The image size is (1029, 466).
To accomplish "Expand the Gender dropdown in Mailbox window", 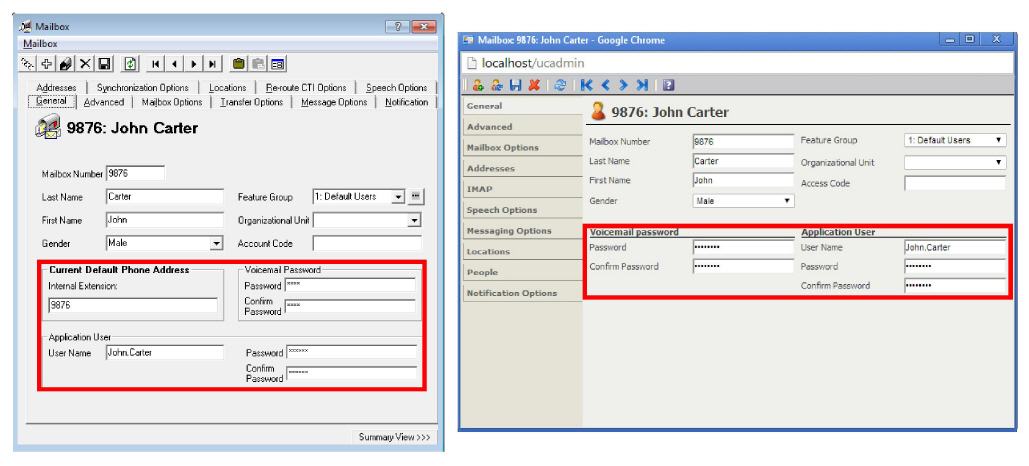I will 215,243.
